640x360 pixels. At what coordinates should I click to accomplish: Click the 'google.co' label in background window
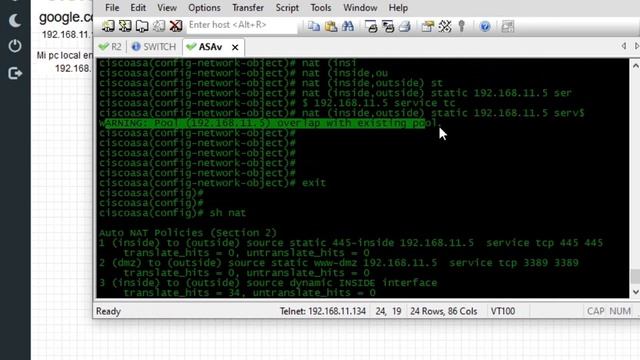(66, 17)
